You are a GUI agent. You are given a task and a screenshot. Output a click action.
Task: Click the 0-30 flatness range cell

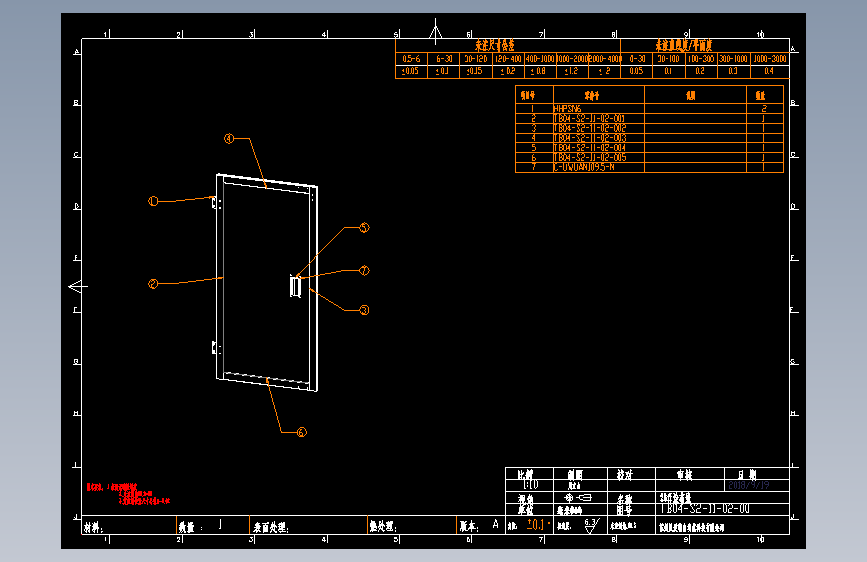click(637, 59)
